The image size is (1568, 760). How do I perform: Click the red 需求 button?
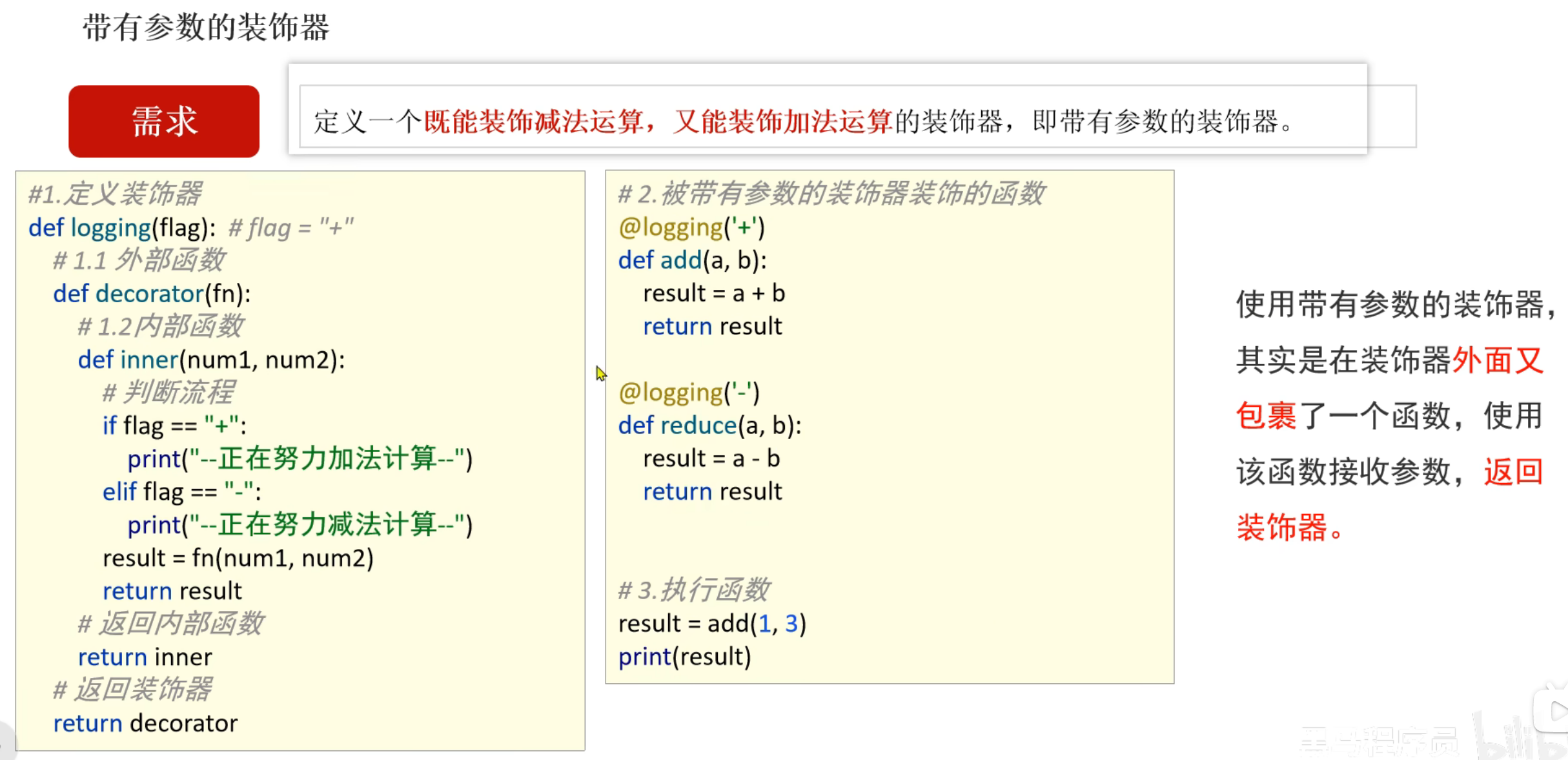164,121
